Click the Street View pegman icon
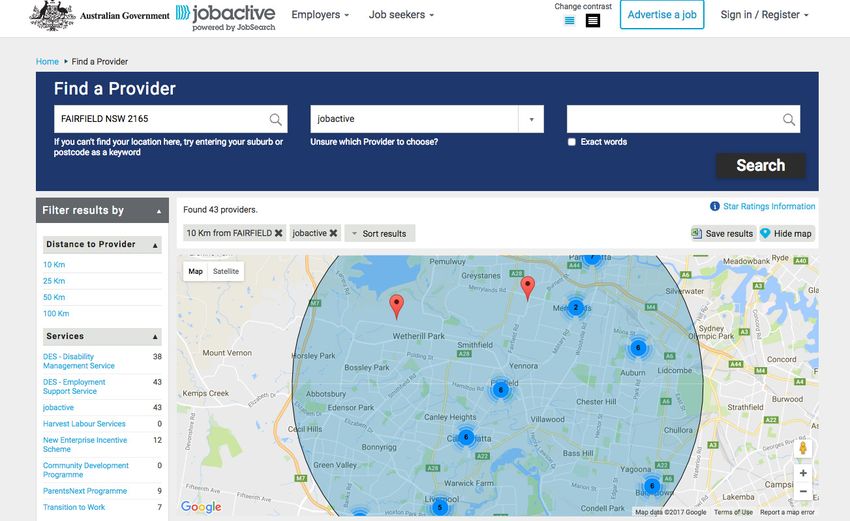The image size is (850, 521). pyautogui.click(x=803, y=448)
